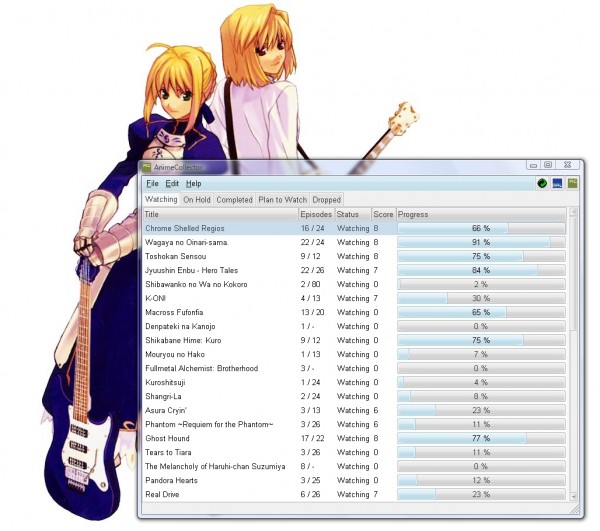Click the blue MAL icon
The width and height of the screenshot is (600, 531).
[x=557, y=183]
